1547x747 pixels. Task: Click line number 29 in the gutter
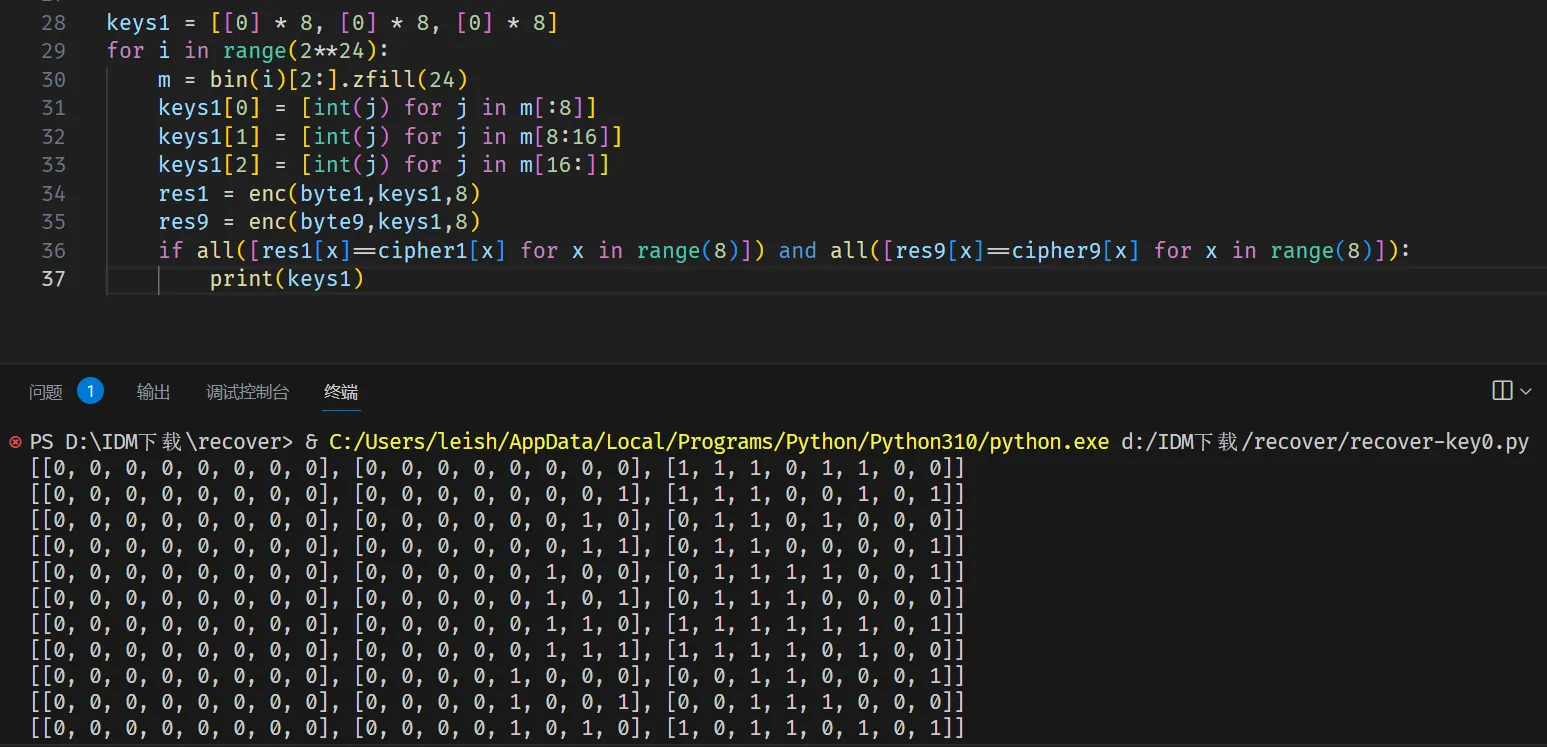tap(53, 50)
